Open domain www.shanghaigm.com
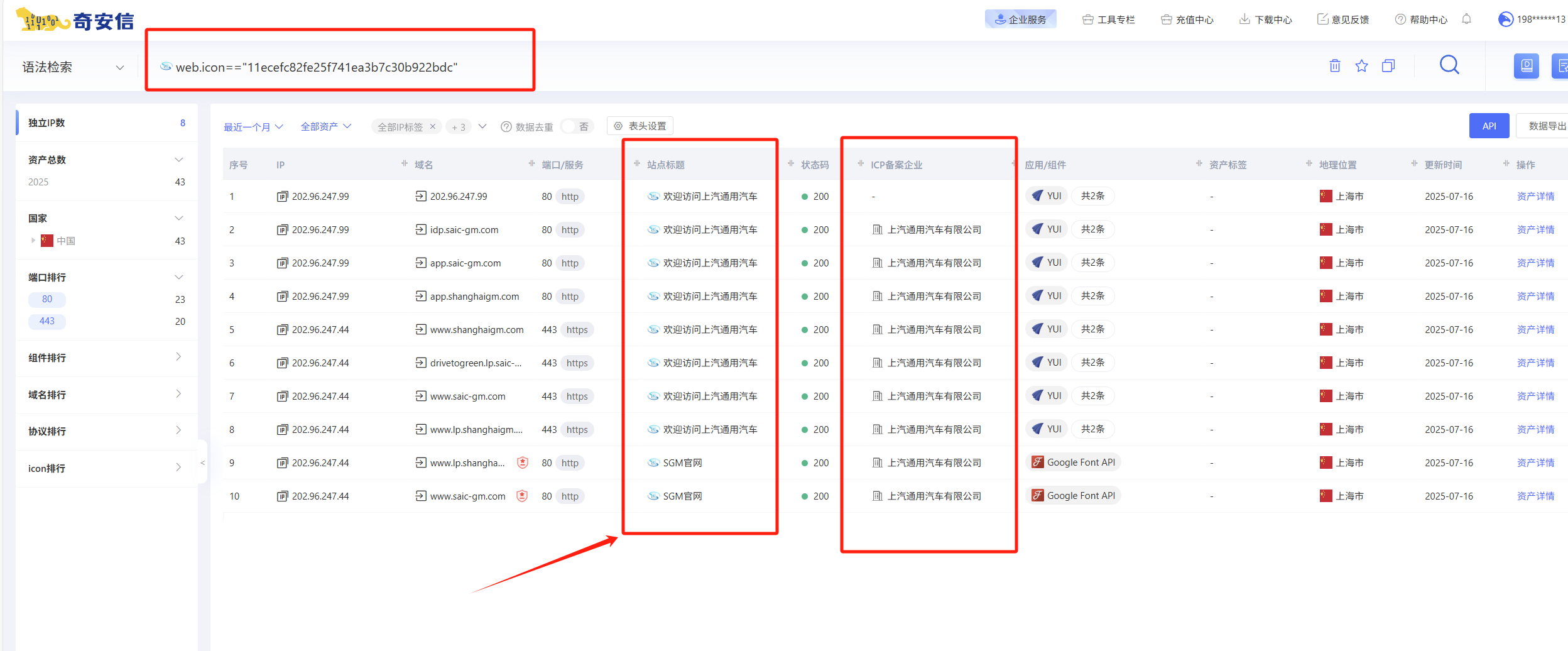This screenshot has width=1568, height=651. (477, 330)
